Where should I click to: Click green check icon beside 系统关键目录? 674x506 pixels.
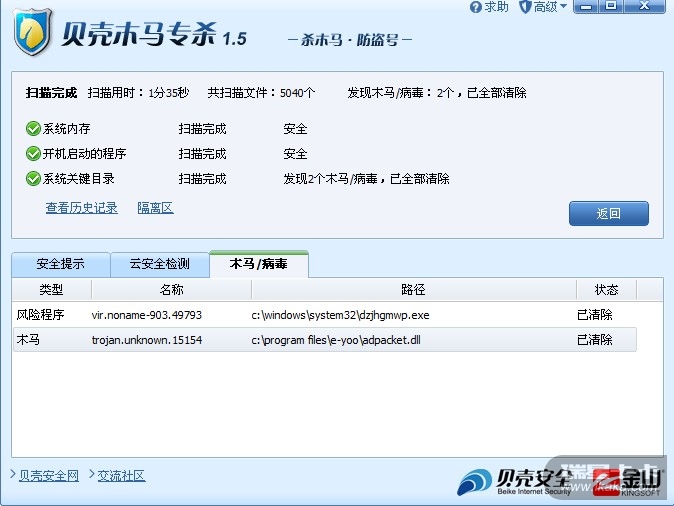(x=33, y=178)
